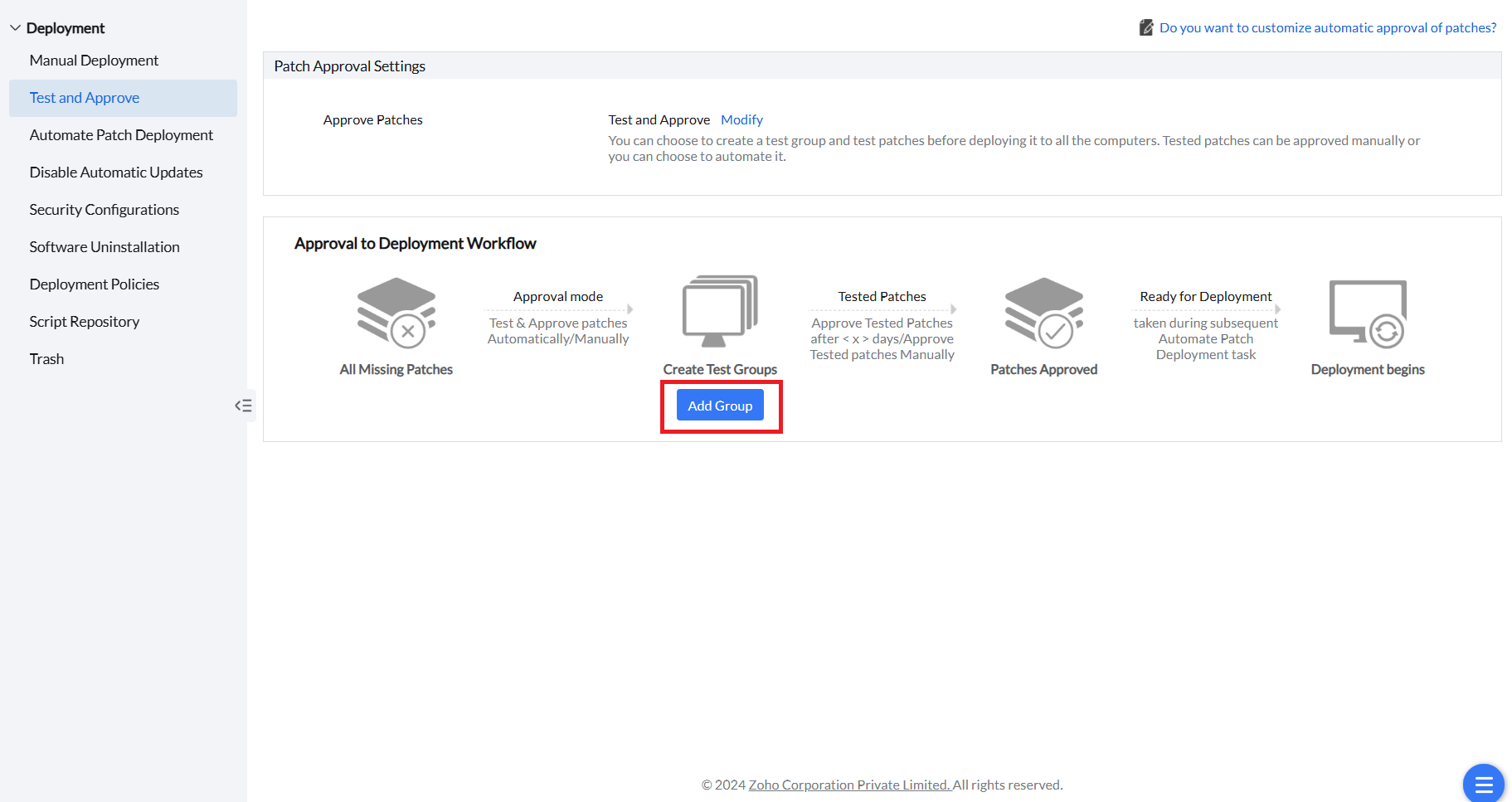Select Test and Approve in the sidebar
This screenshot has height=802, width=1512.
pyautogui.click(x=84, y=97)
